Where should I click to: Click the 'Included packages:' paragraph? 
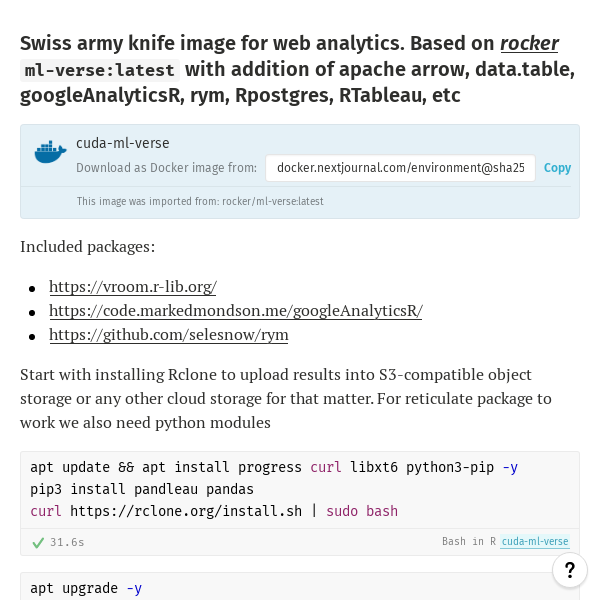click(x=88, y=247)
